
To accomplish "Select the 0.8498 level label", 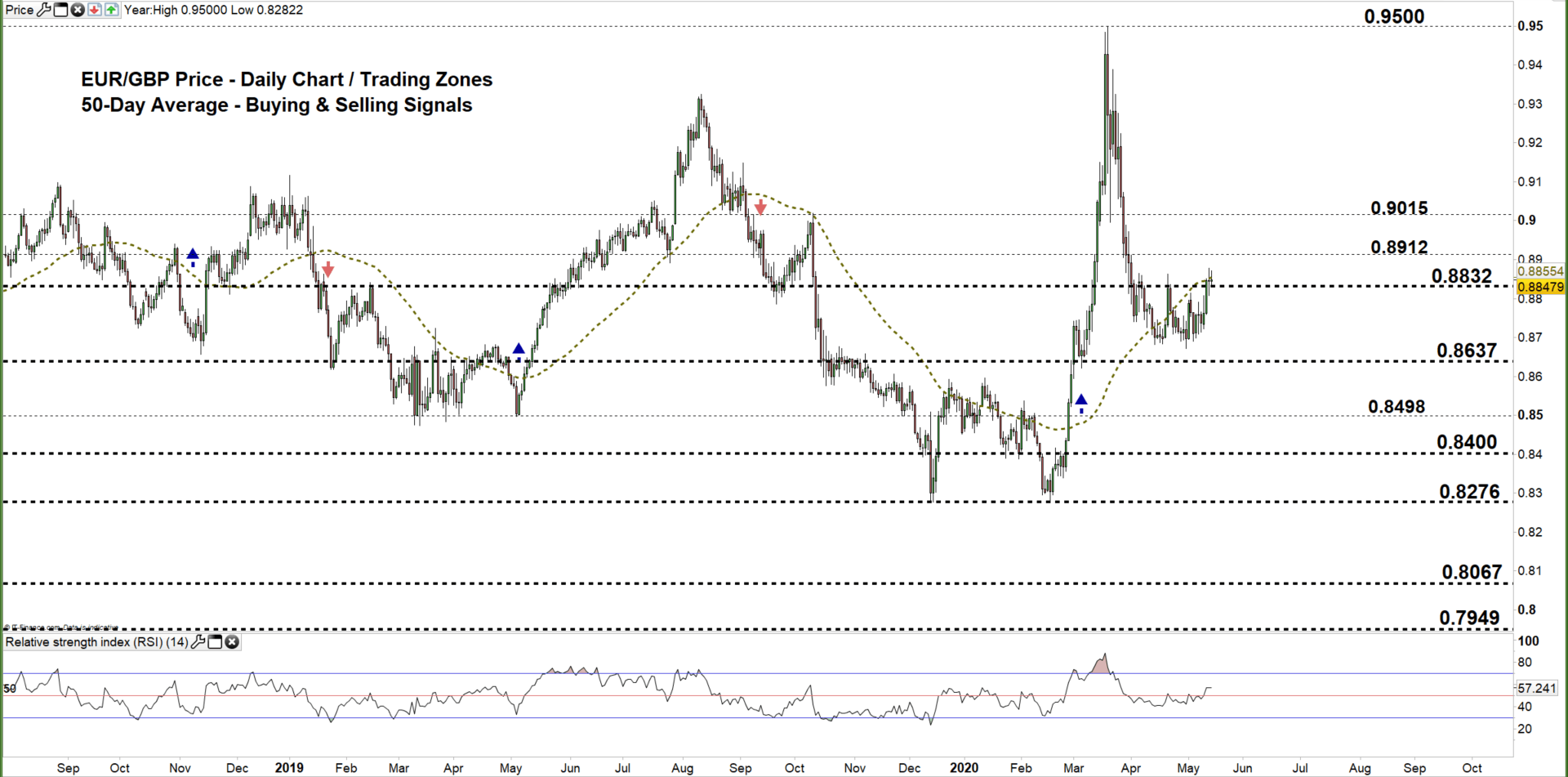I will (x=1396, y=407).
